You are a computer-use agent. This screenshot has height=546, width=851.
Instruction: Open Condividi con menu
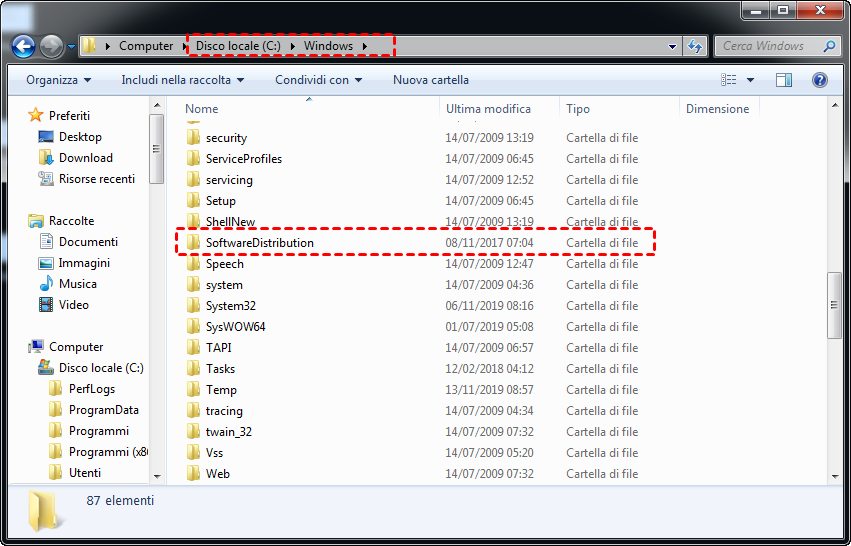click(x=318, y=80)
